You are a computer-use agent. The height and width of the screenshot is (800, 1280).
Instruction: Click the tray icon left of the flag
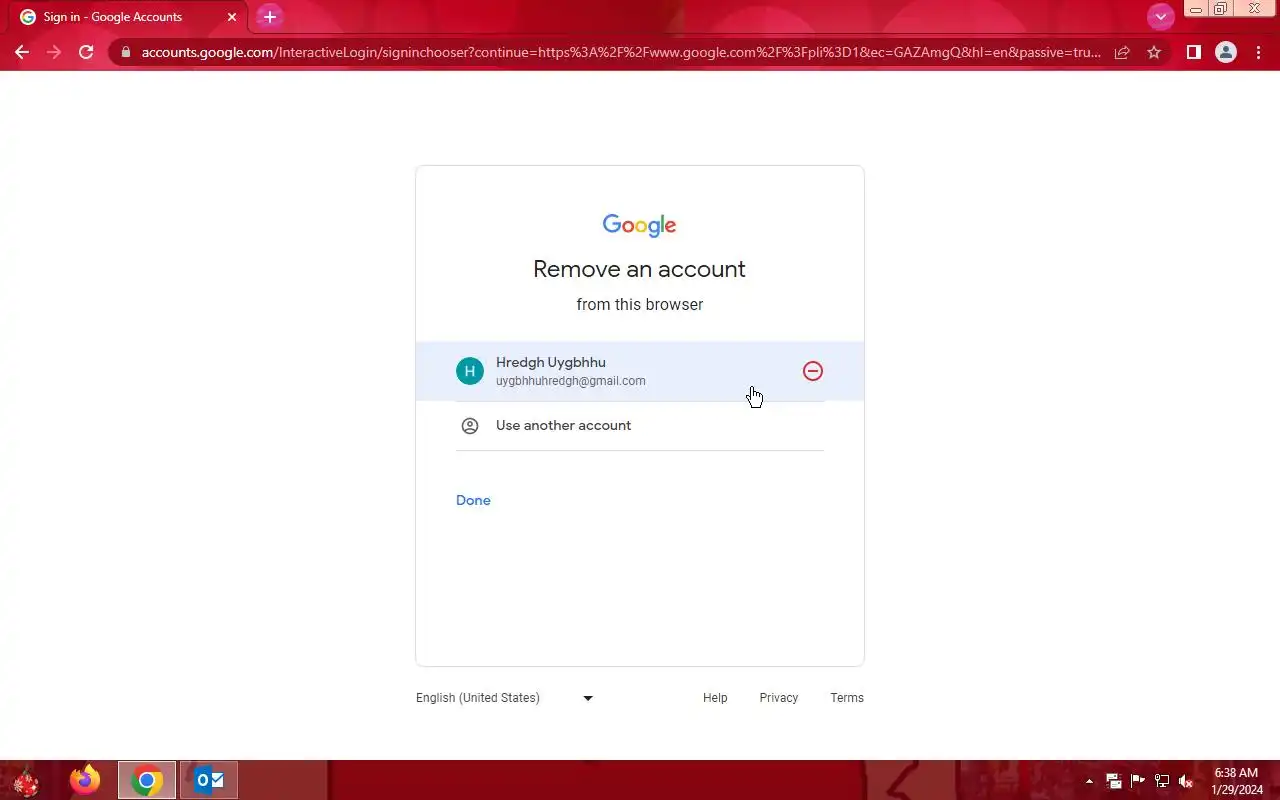pyautogui.click(x=1114, y=781)
